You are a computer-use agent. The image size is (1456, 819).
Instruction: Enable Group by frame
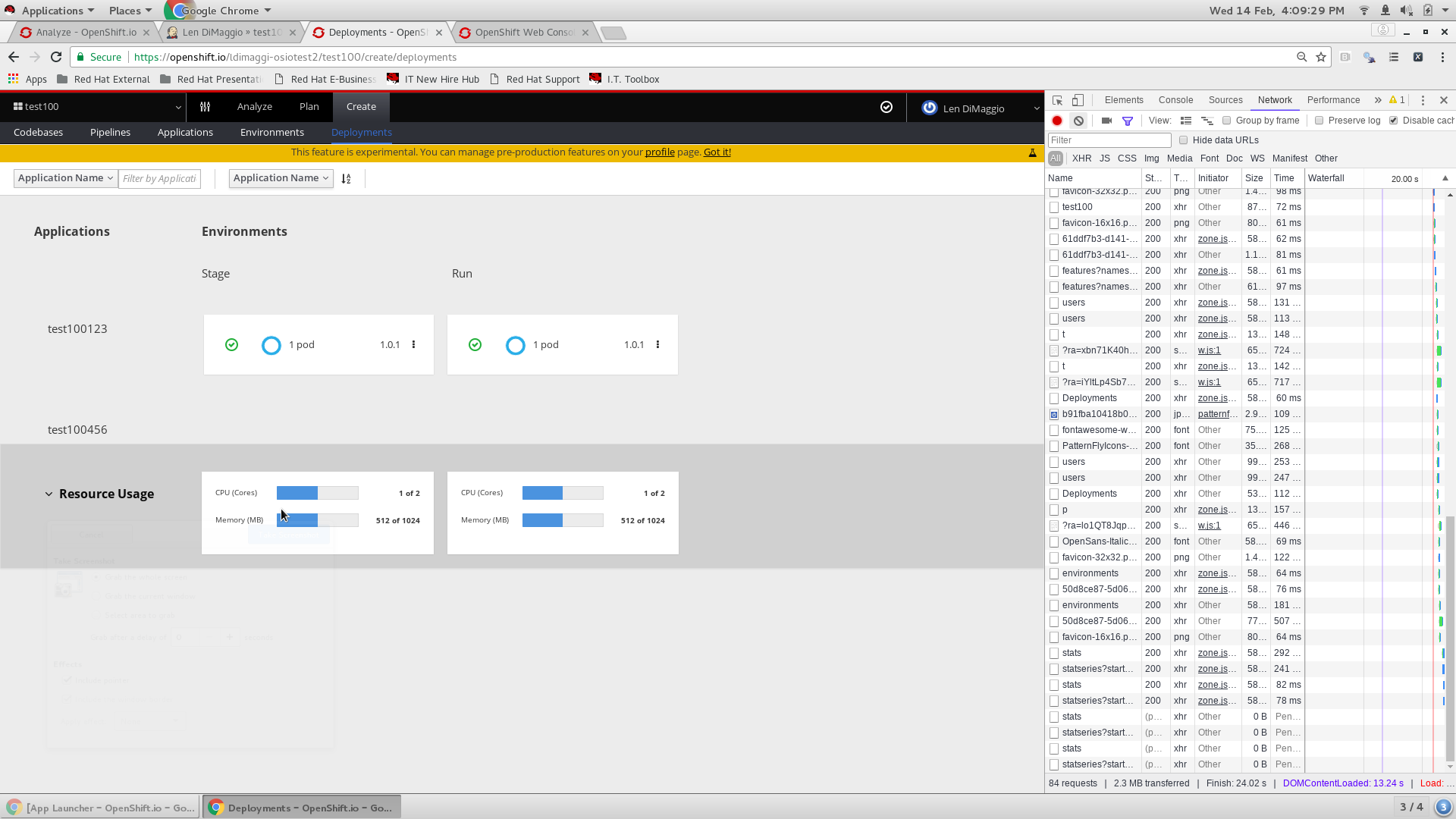1225,121
